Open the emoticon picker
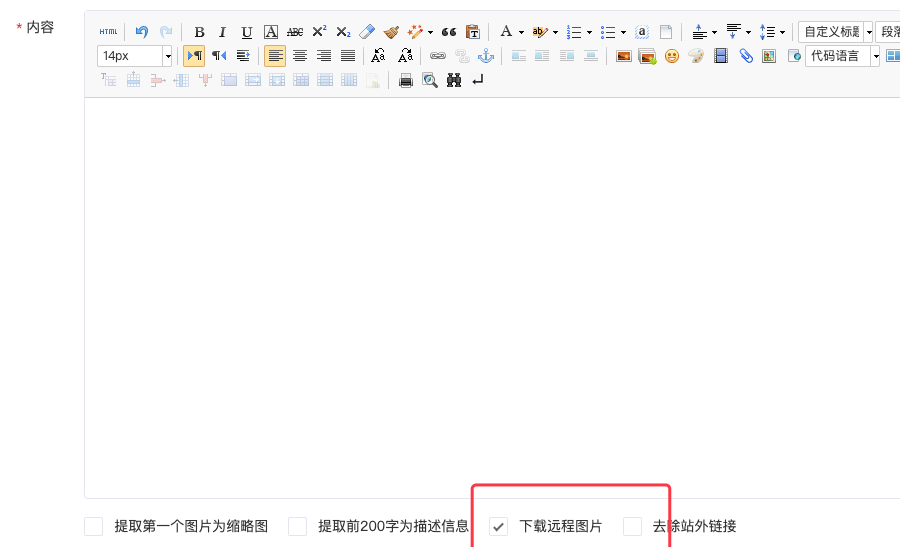This screenshot has width=900, height=547. point(672,56)
